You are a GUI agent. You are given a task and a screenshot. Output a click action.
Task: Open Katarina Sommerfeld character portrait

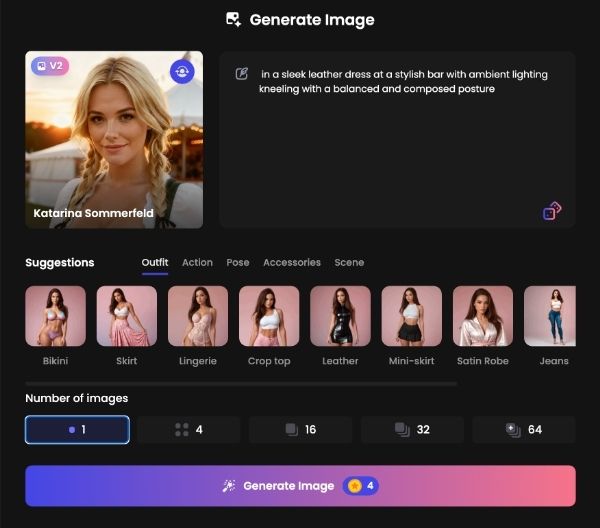click(114, 140)
